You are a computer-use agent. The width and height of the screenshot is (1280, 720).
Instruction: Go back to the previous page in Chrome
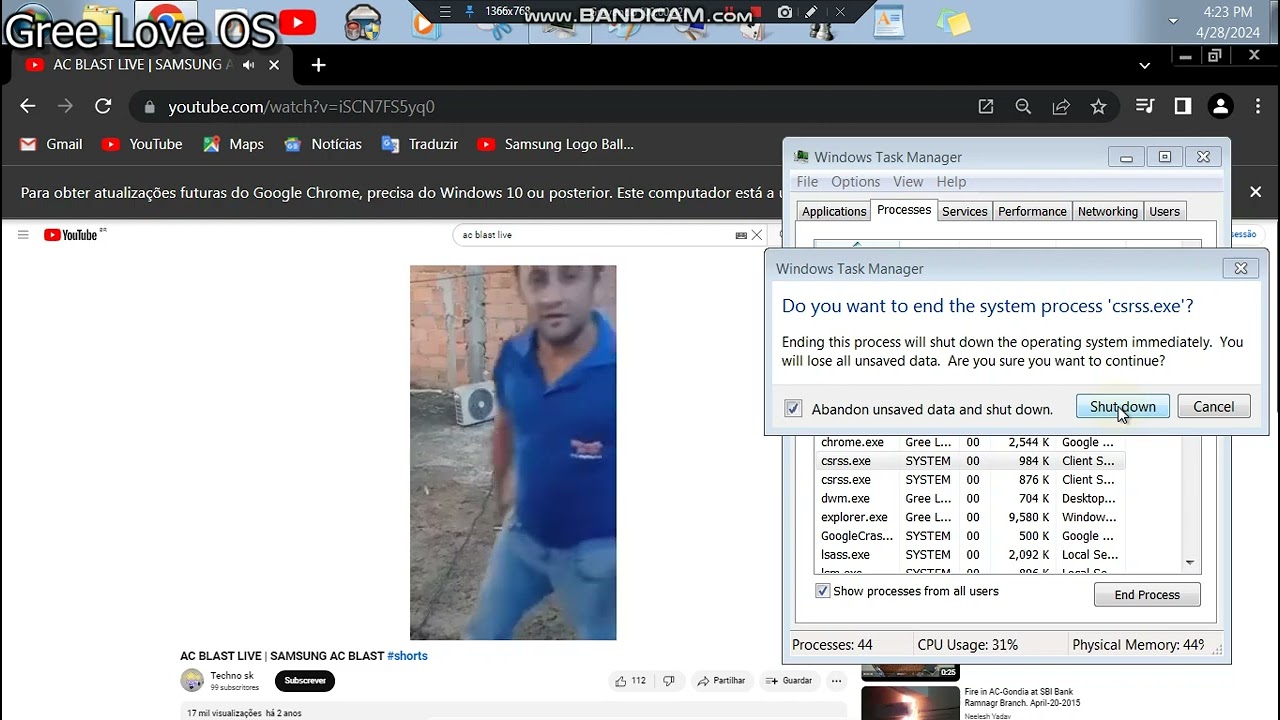27,106
